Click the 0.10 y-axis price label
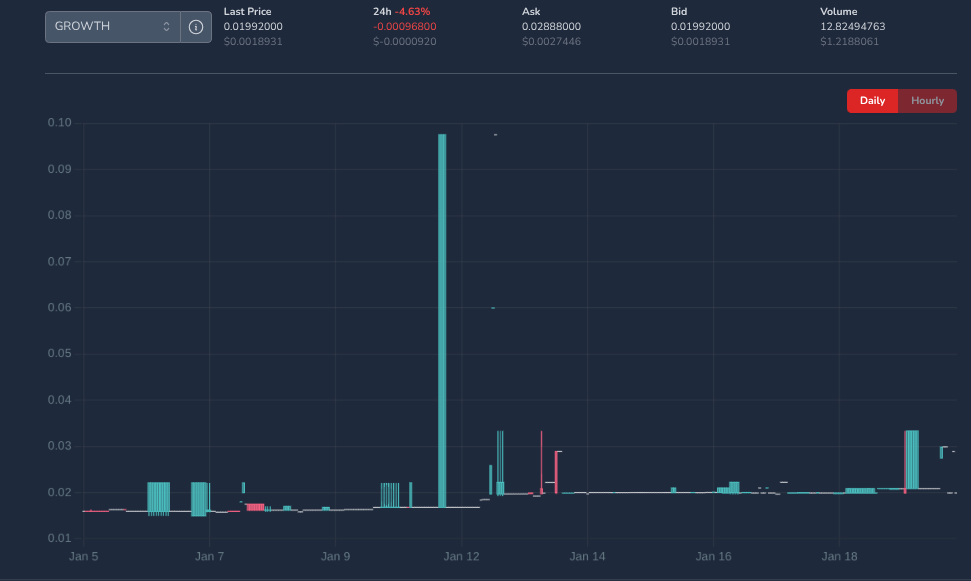The width and height of the screenshot is (971, 581). tap(60, 123)
